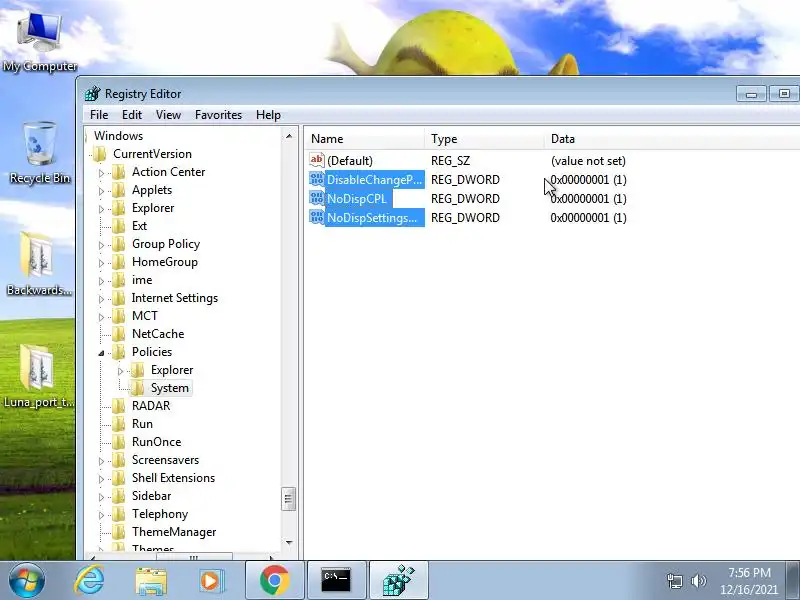The width and height of the screenshot is (800, 600).
Task: Select the ime key
Action: 142,280
